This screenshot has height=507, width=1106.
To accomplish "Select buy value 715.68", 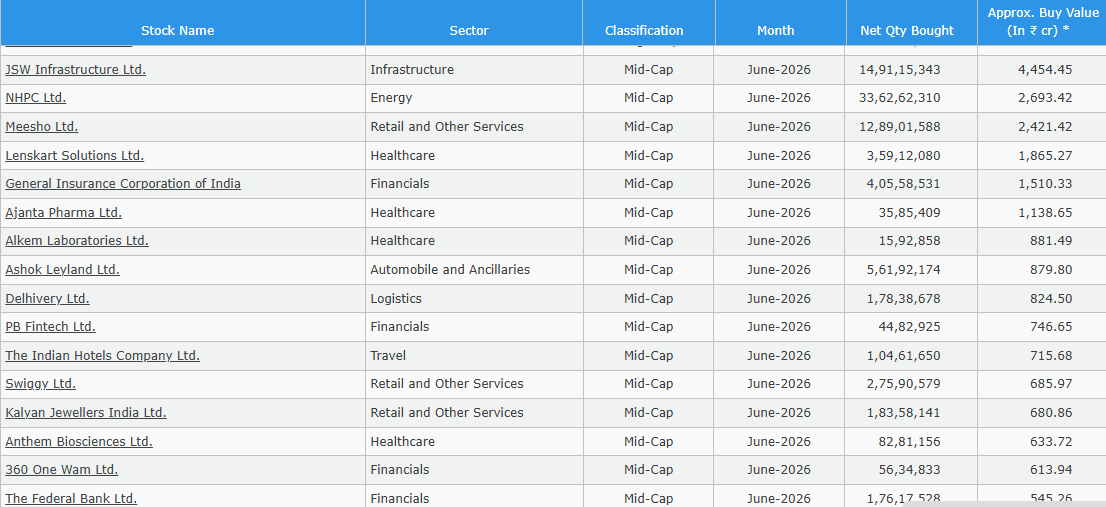I will [1051, 356].
